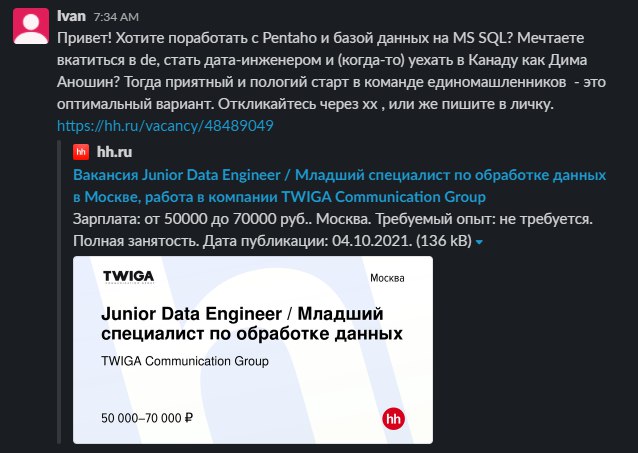This screenshot has width=638, height=453.
Task: Click the red hh logo in preview image
Action: tap(394, 421)
